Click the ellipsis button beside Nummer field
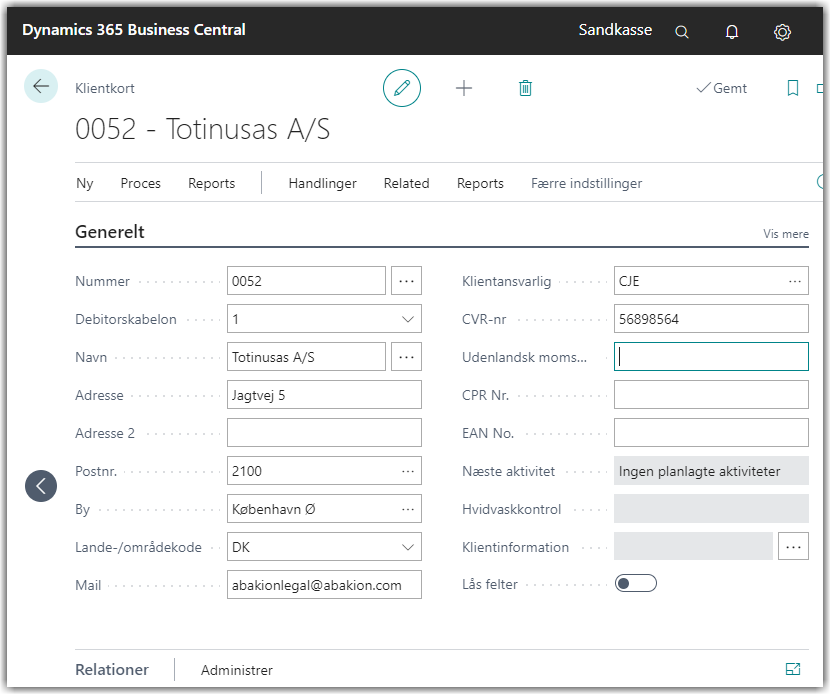The image size is (831, 695). pyautogui.click(x=406, y=281)
